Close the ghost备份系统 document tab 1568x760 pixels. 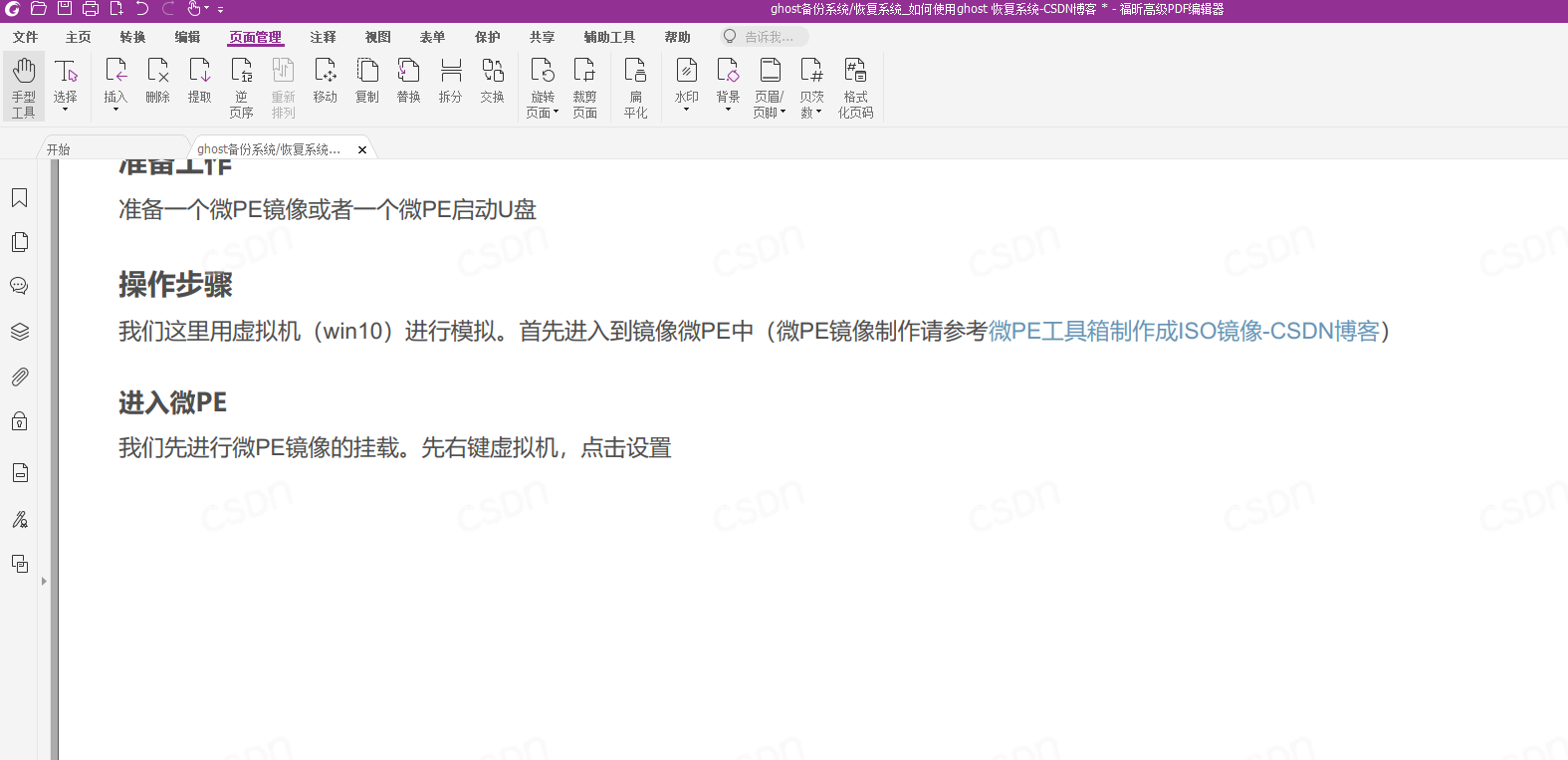pyautogui.click(x=362, y=149)
